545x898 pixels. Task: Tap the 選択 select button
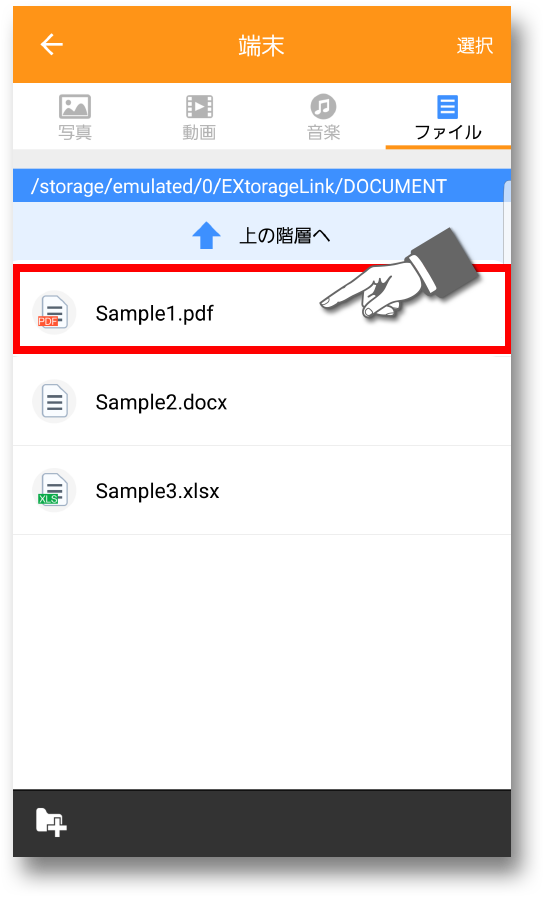pyautogui.click(x=475, y=45)
